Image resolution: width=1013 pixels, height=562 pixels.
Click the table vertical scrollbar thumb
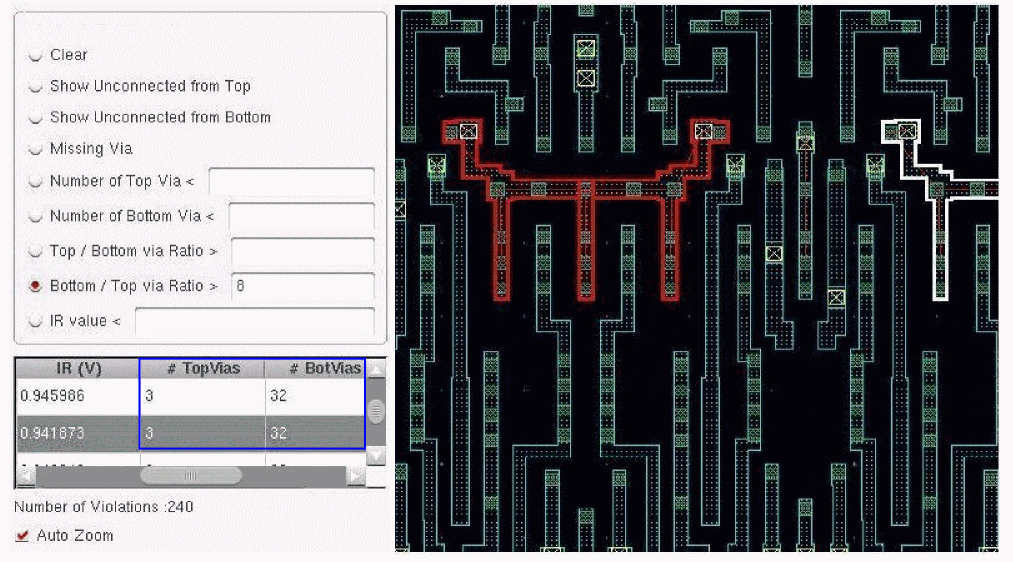tap(376, 411)
